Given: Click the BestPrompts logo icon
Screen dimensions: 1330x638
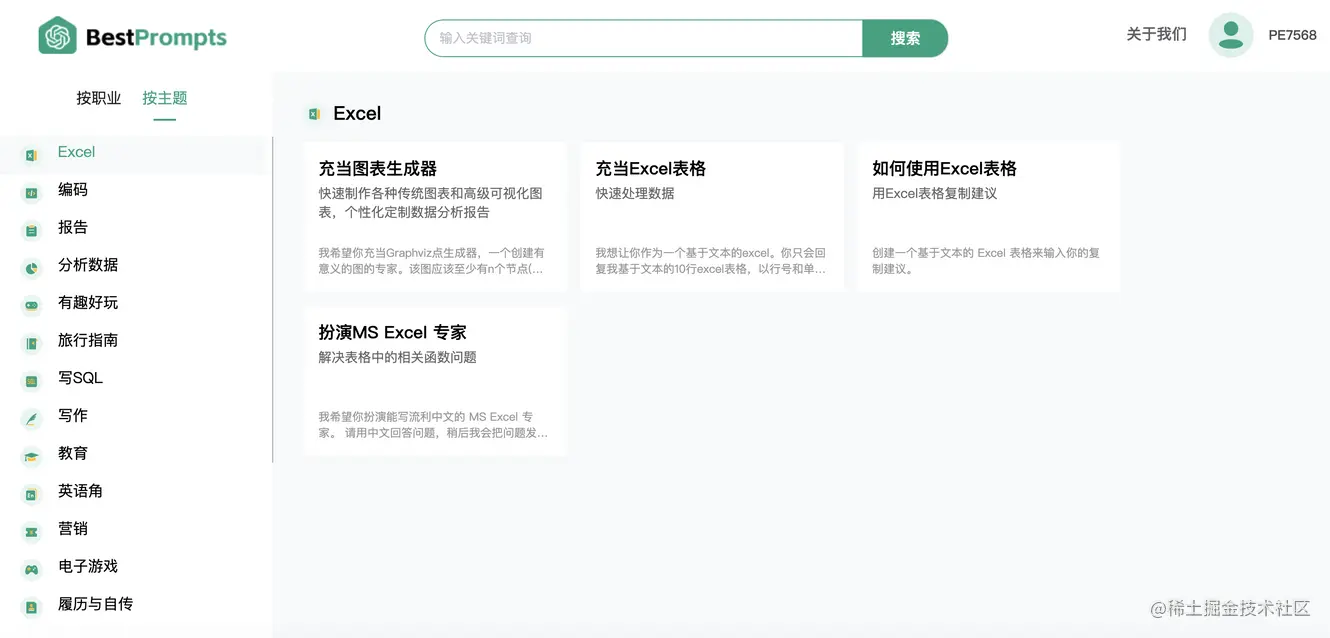Looking at the screenshot, I should point(57,36).
